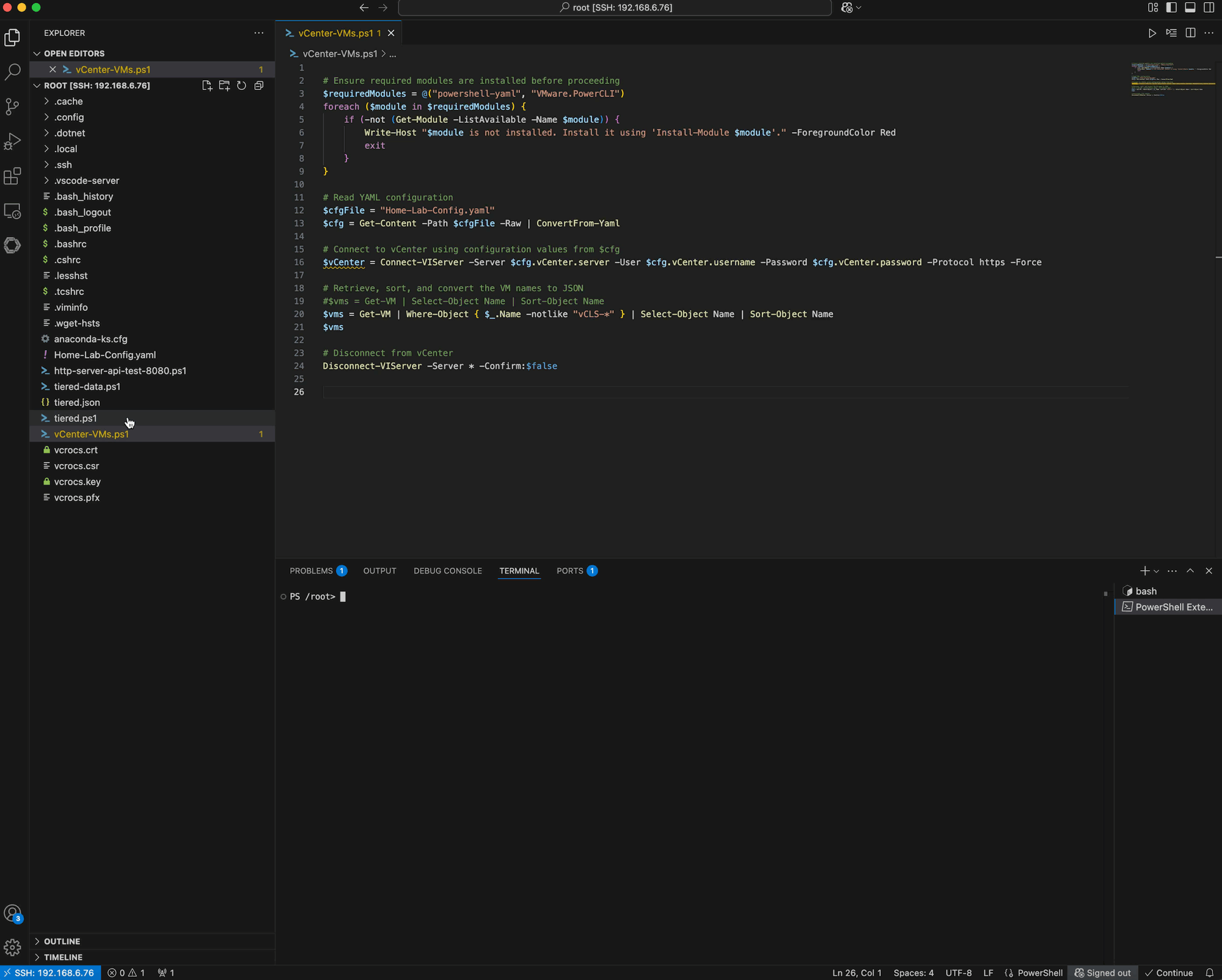1222x980 pixels.
Task: Switch to the PROBLEMS tab
Action: tap(311, 571)
